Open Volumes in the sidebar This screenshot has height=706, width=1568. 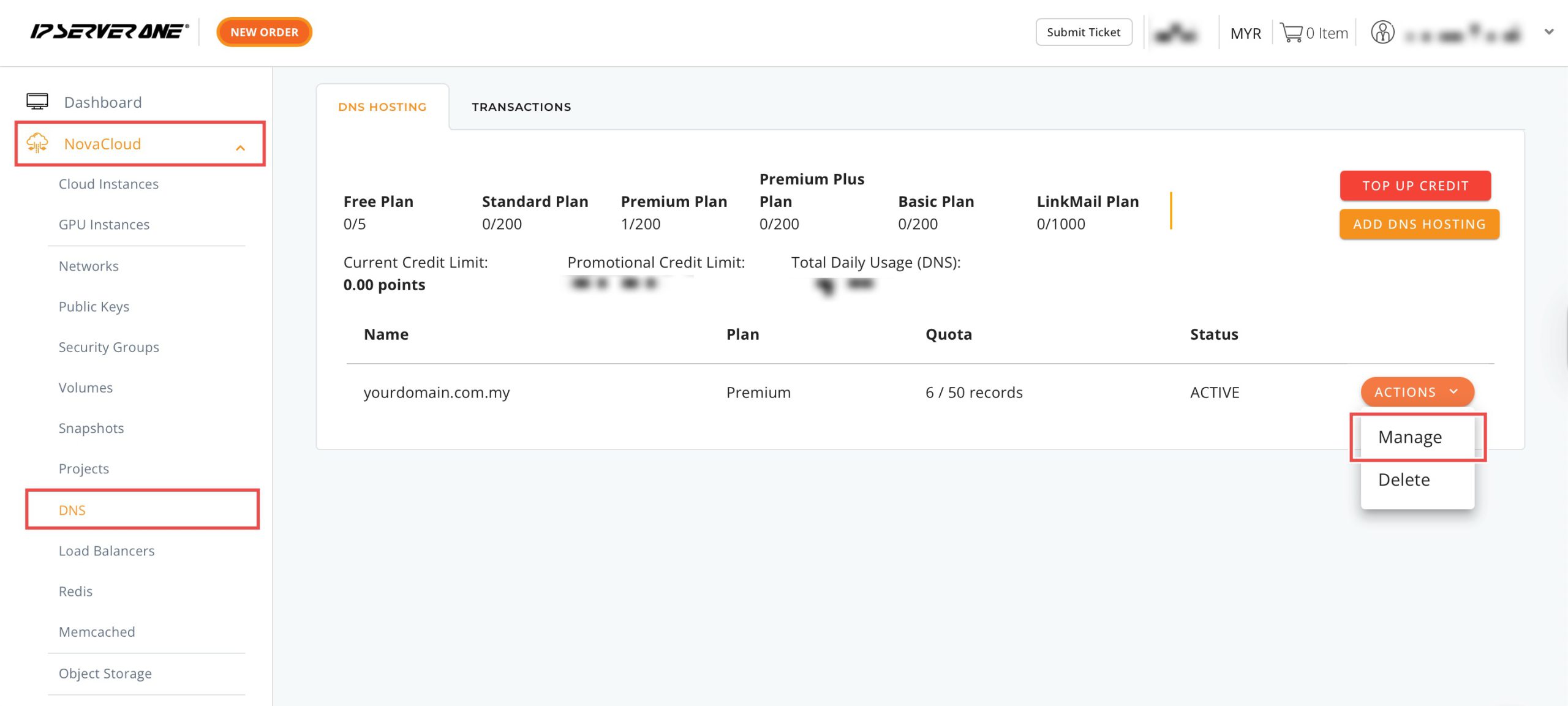[86, 387]
